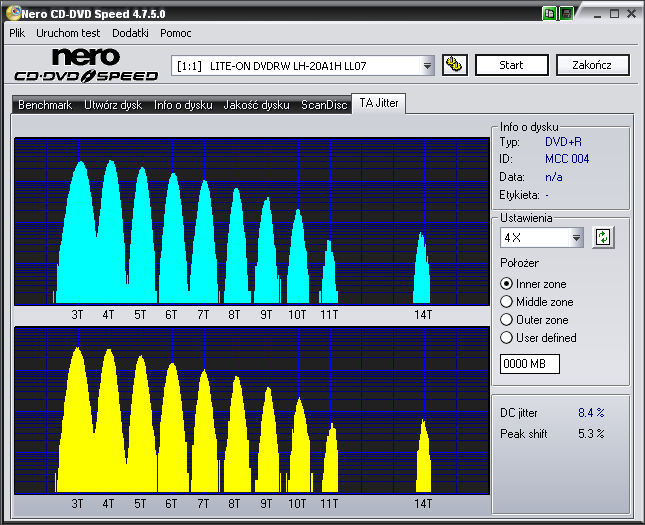Choose the Outer zone position
The height and width of the screenshot is (525, 645).
pyautogui.click(x=507, y=320)
